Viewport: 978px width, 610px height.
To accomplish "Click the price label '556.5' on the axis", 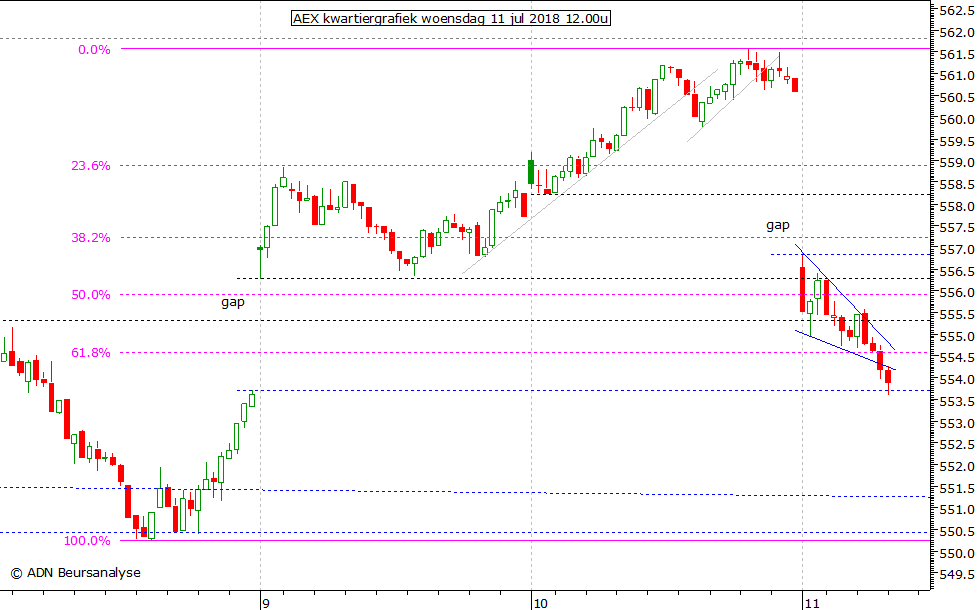I will [x=957, y=271].
